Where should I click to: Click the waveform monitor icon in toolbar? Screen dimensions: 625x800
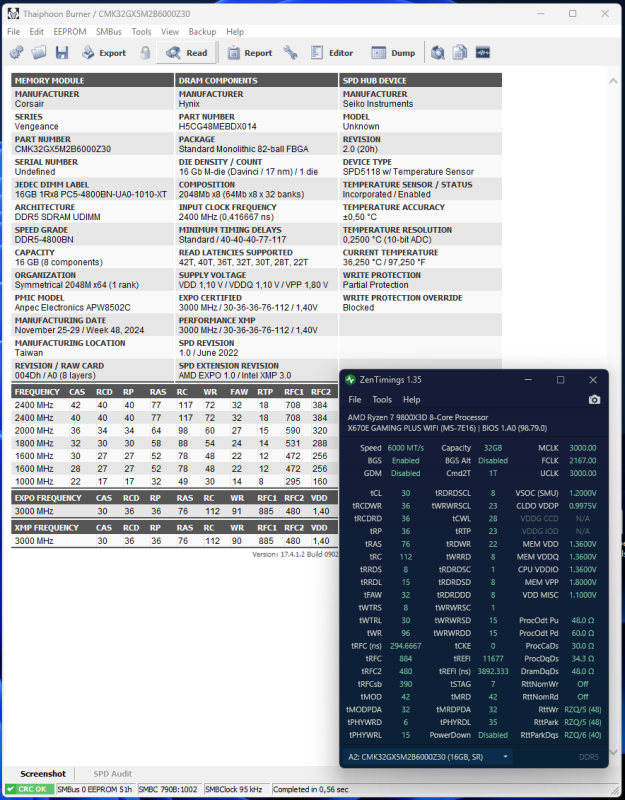tap(483, 53)
